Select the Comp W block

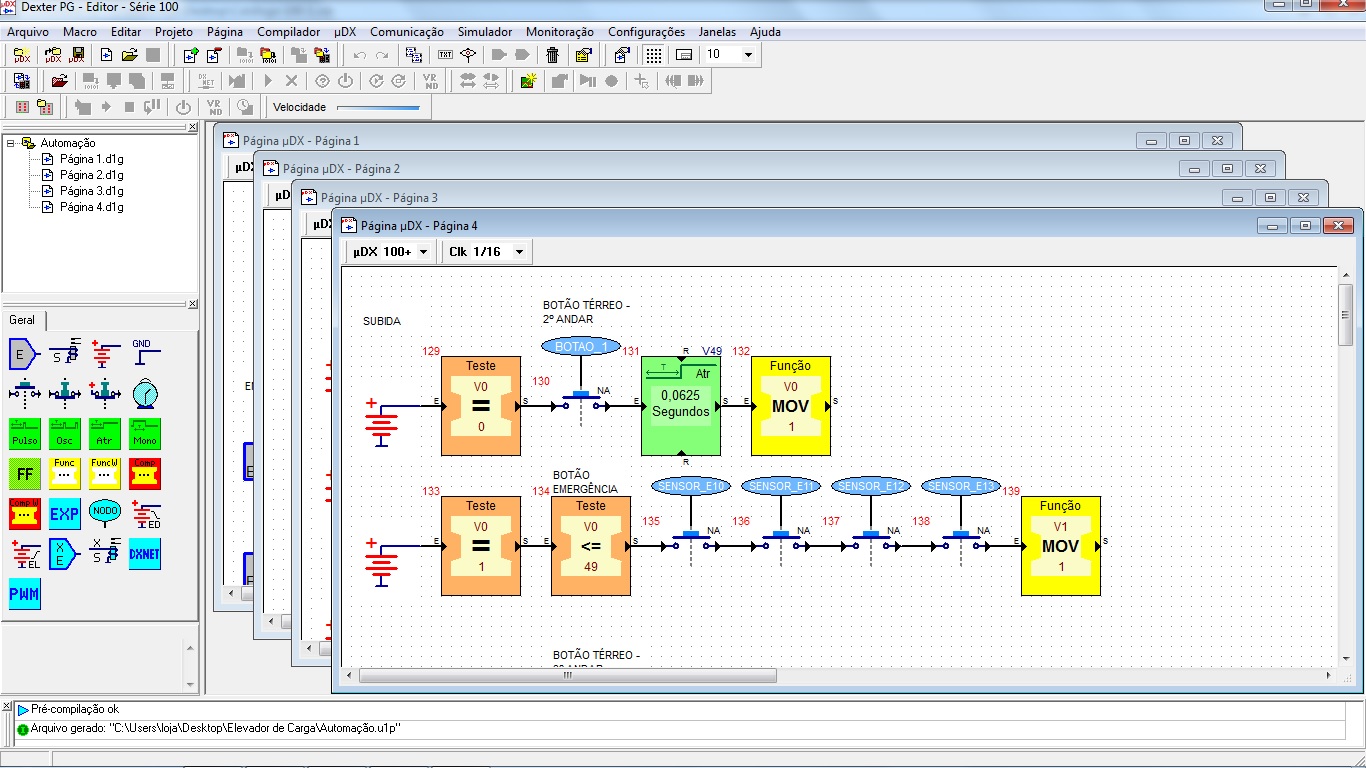tap(24, 513)
